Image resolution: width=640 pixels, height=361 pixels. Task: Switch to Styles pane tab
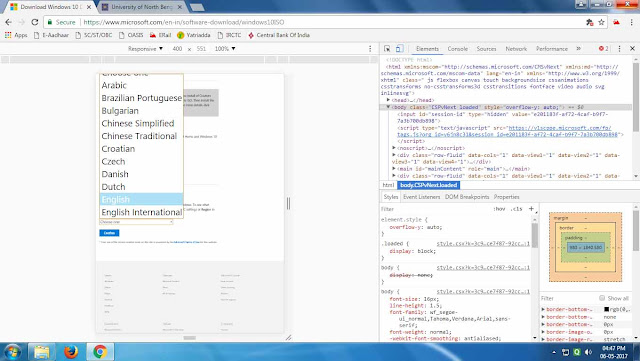[391, 197]
